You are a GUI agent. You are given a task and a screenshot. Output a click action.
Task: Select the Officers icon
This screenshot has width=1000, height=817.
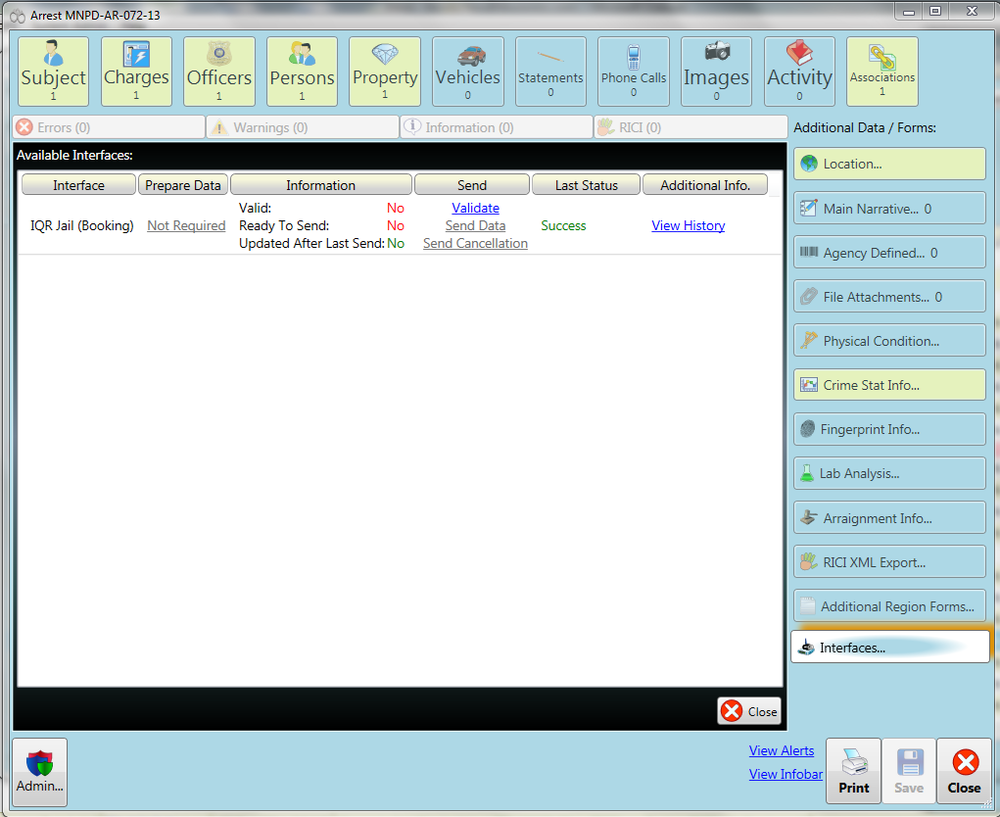click(218, 71)
